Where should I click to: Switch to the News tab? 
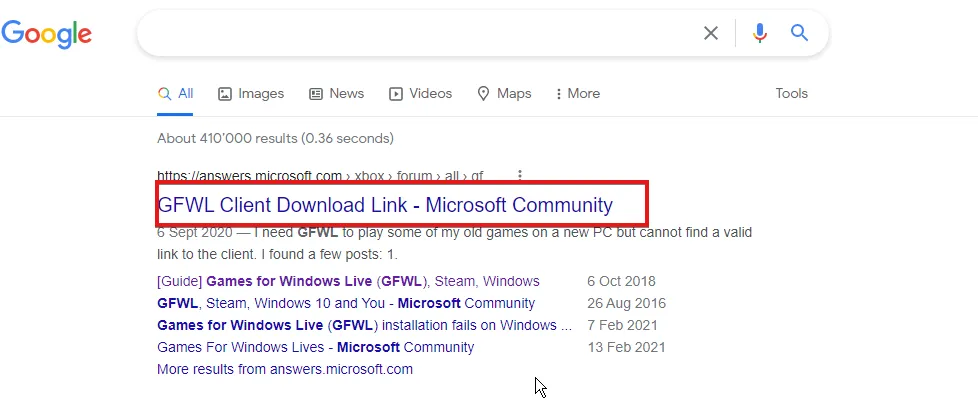coord(336,93)
